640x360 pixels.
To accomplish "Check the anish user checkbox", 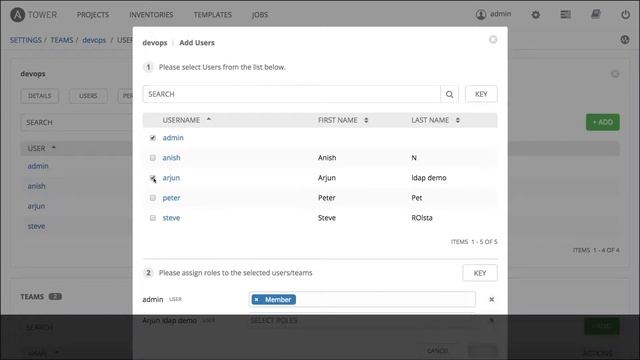I will pos(153,158).
